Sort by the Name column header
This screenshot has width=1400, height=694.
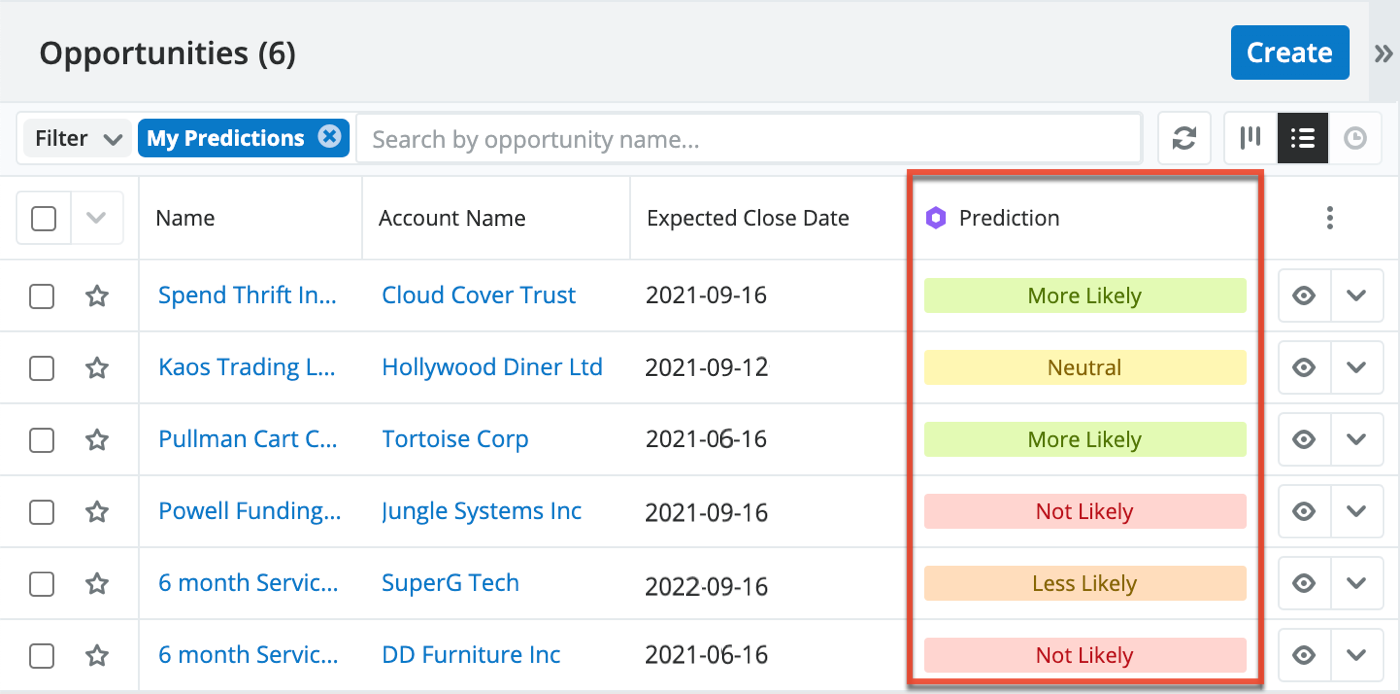click(185, 218)
